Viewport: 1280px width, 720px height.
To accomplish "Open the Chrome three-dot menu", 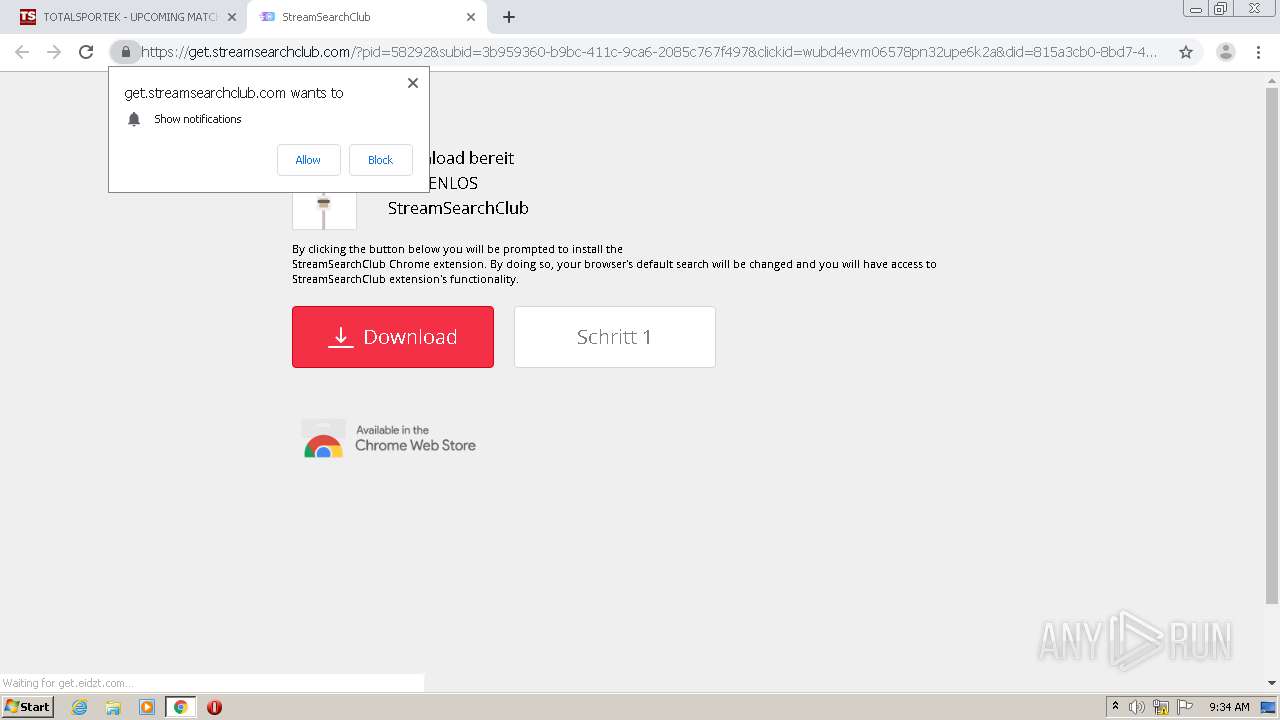I will (1258, 52).
